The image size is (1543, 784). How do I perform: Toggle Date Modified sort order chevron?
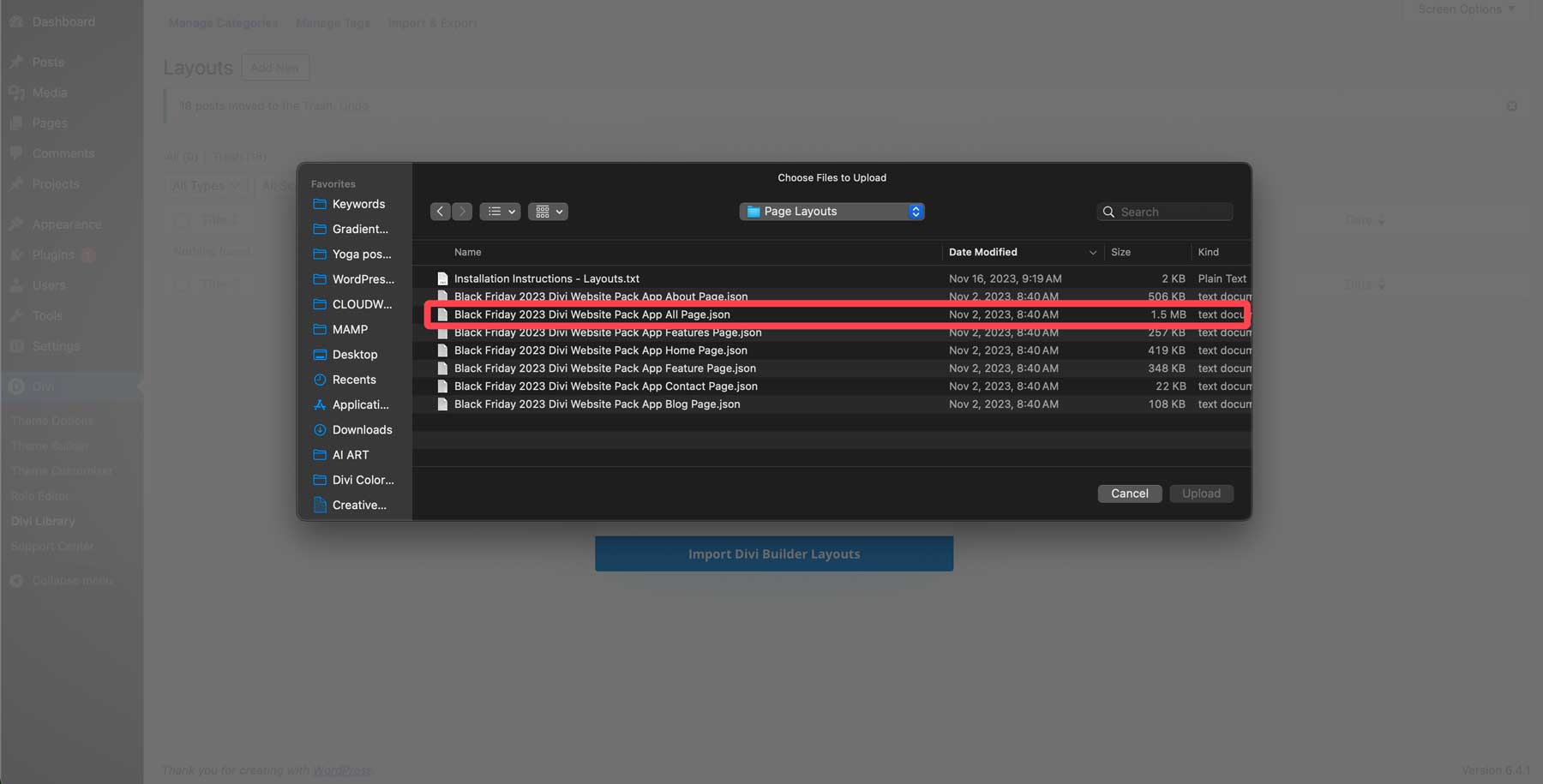1092,253
